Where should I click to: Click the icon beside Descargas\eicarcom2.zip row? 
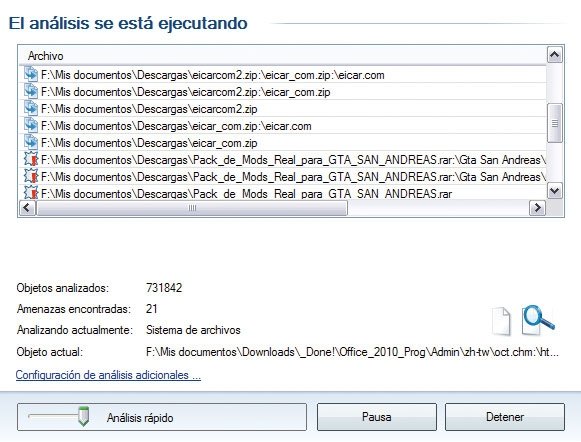point(31,109)
